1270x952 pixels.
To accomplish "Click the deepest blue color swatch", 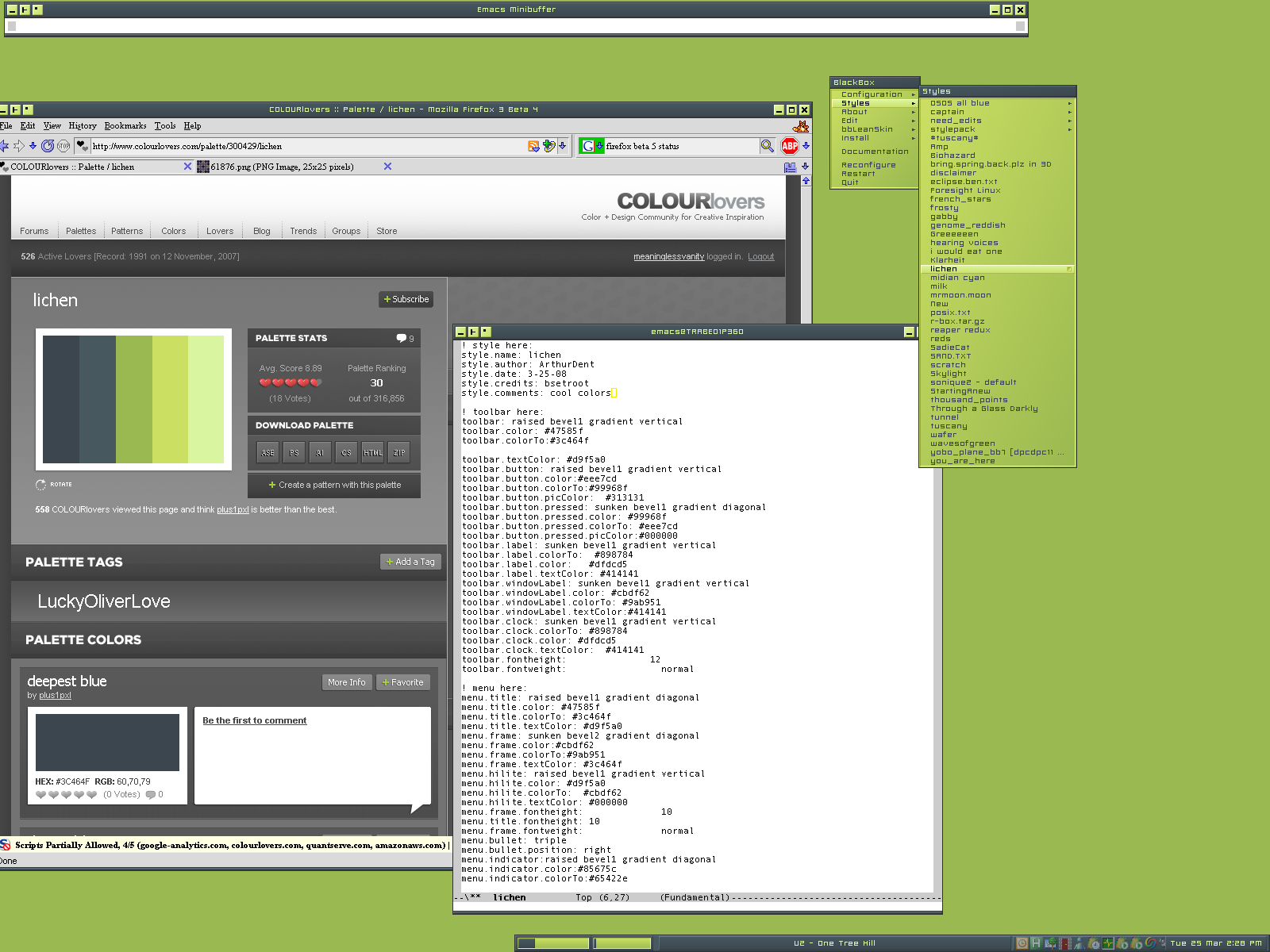I will (107, 743).
